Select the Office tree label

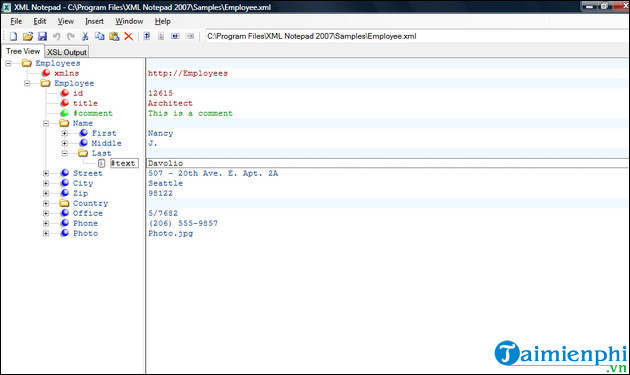pyautogui.click(x=88, y=213)
